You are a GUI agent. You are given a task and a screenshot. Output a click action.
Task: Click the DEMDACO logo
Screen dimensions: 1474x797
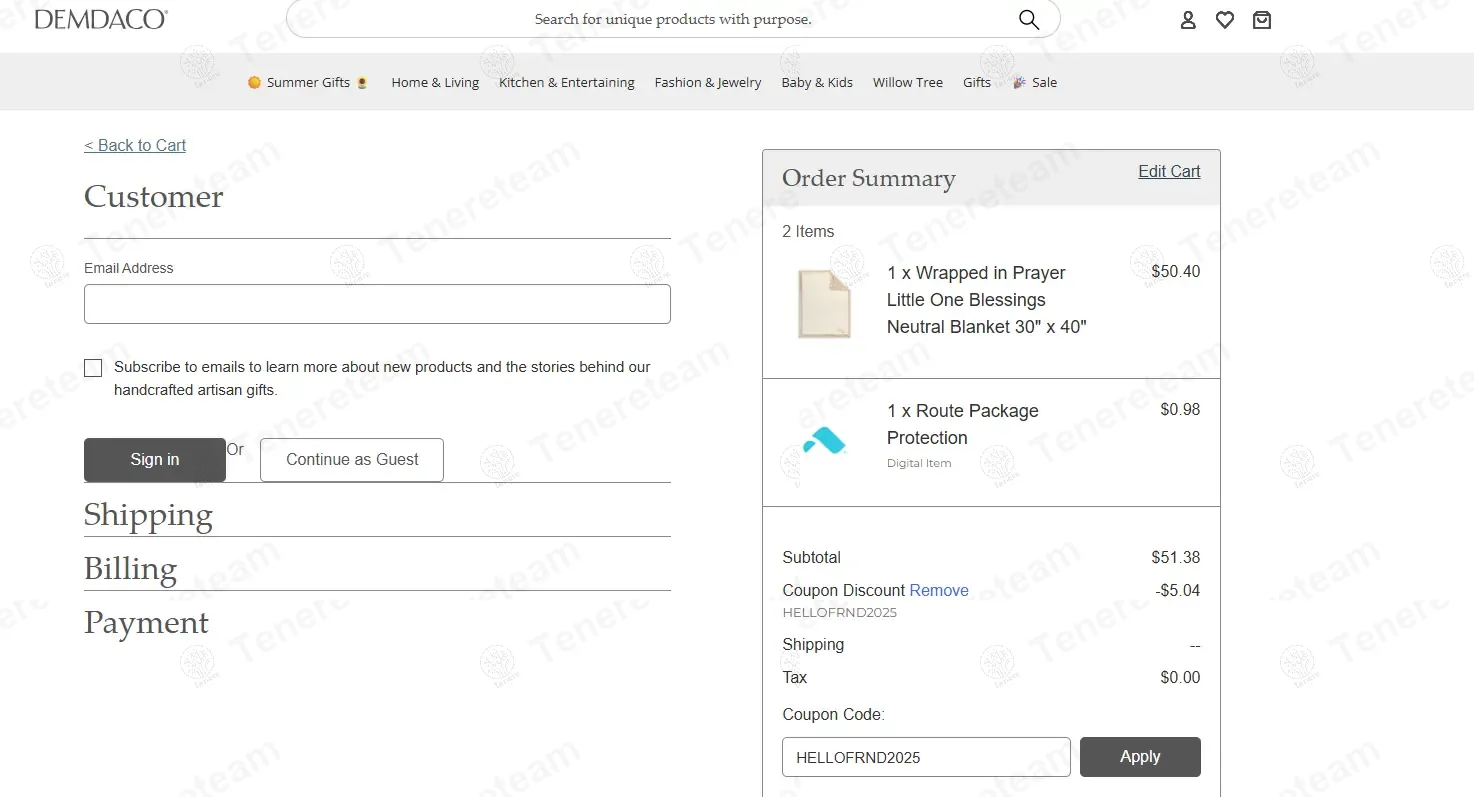[x=101, y=19]
